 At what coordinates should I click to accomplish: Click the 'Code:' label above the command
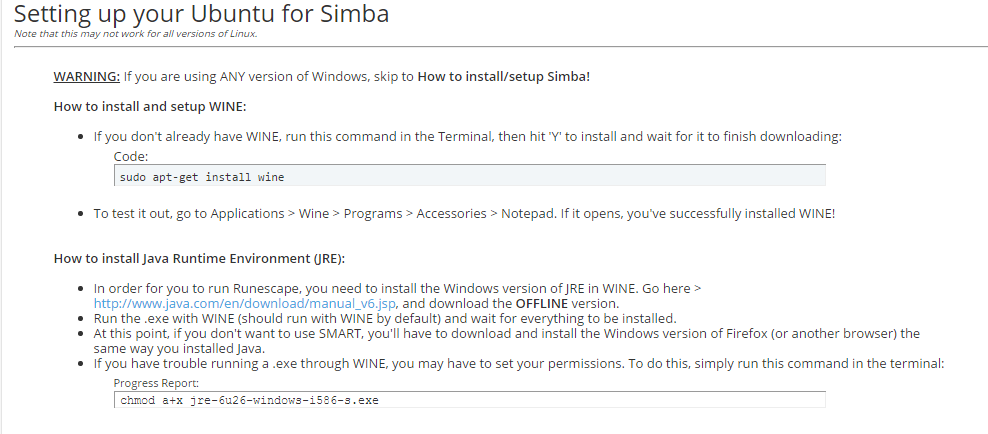coord(131,157)
